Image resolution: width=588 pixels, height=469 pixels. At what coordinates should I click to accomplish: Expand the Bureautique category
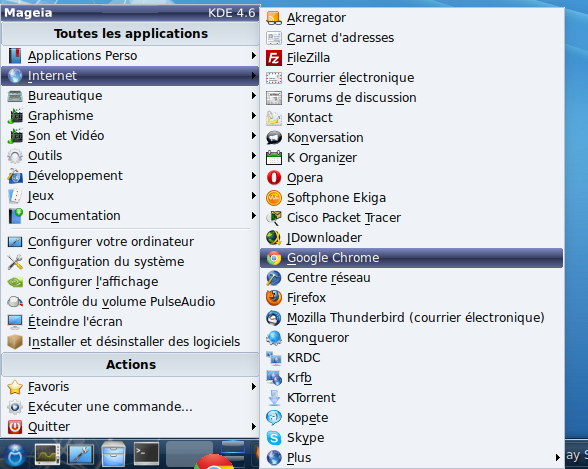click(x=130, y=96)
